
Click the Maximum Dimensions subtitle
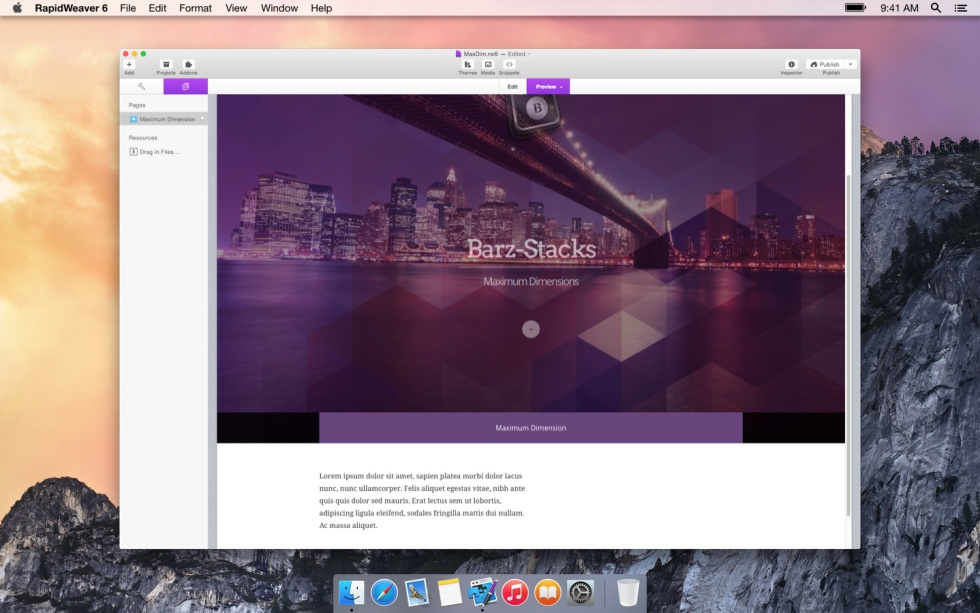531,281
